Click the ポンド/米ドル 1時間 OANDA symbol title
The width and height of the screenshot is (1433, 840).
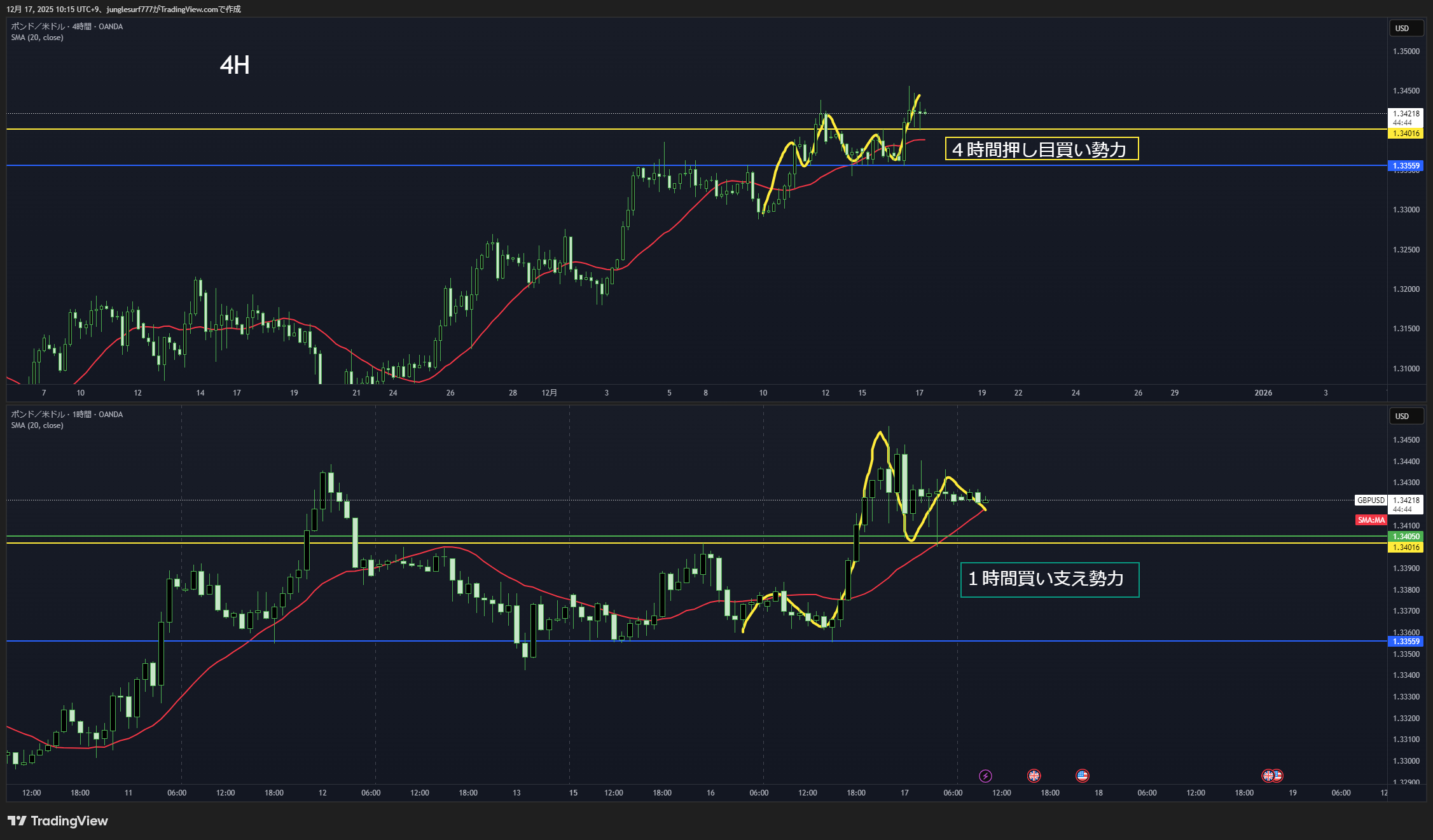(67, 415)
